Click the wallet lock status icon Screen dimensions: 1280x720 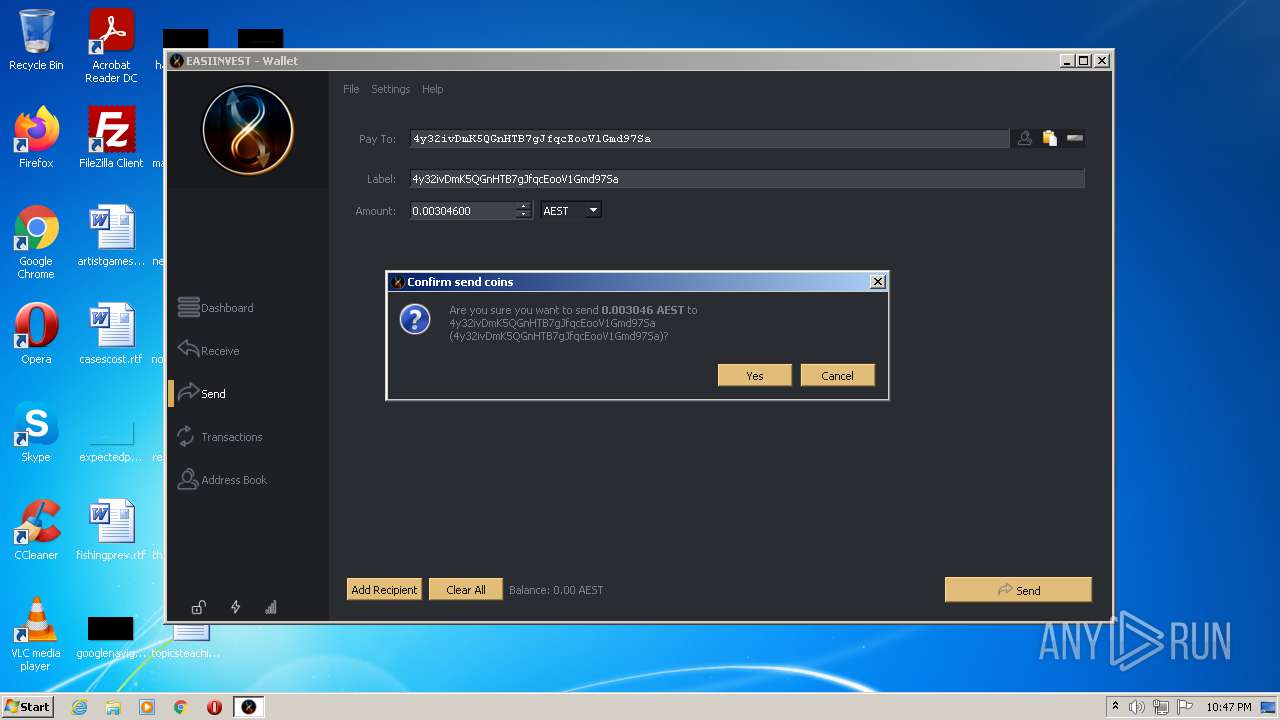[x=199, y=607]
